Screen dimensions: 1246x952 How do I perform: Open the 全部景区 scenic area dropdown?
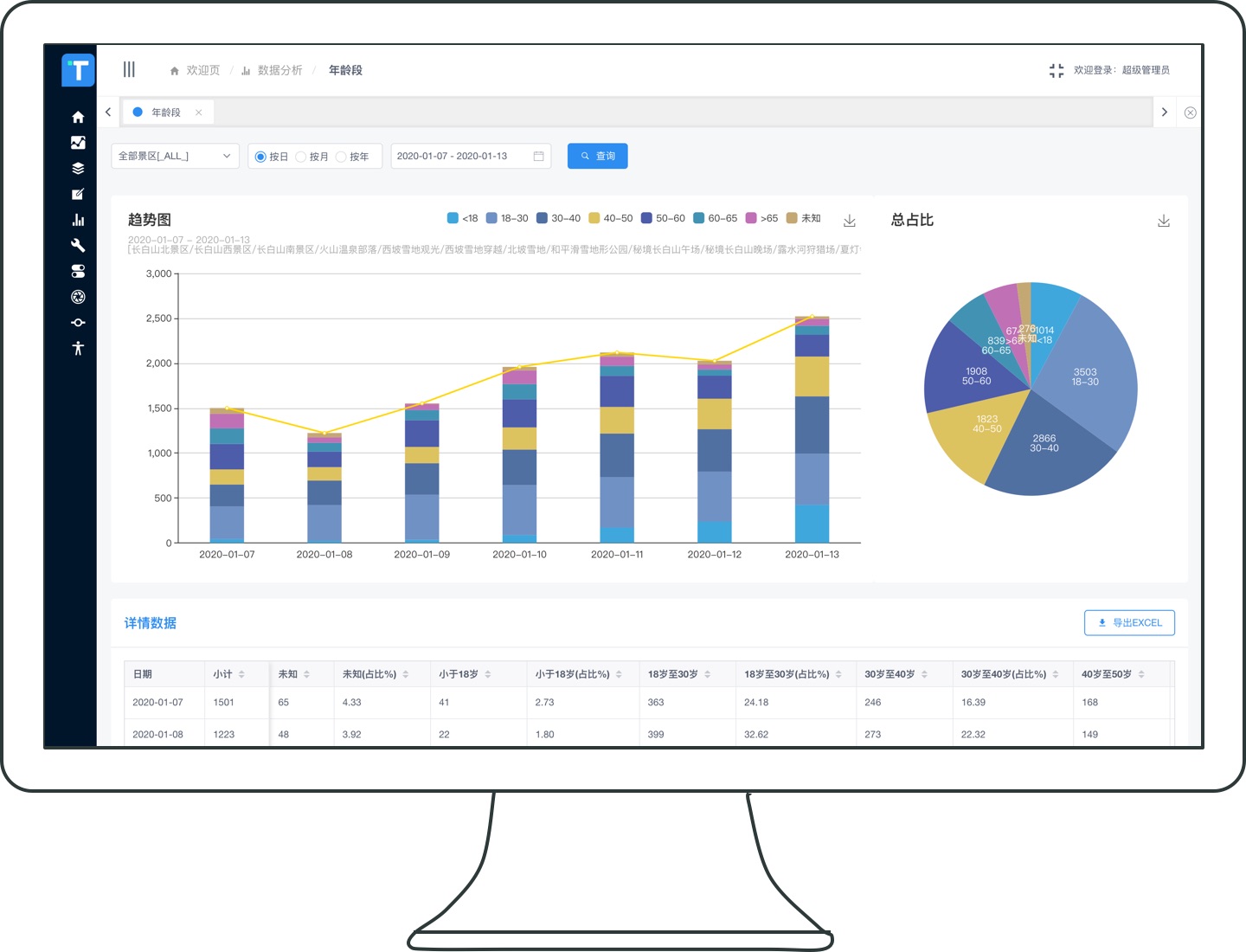[x=175, y=156]
